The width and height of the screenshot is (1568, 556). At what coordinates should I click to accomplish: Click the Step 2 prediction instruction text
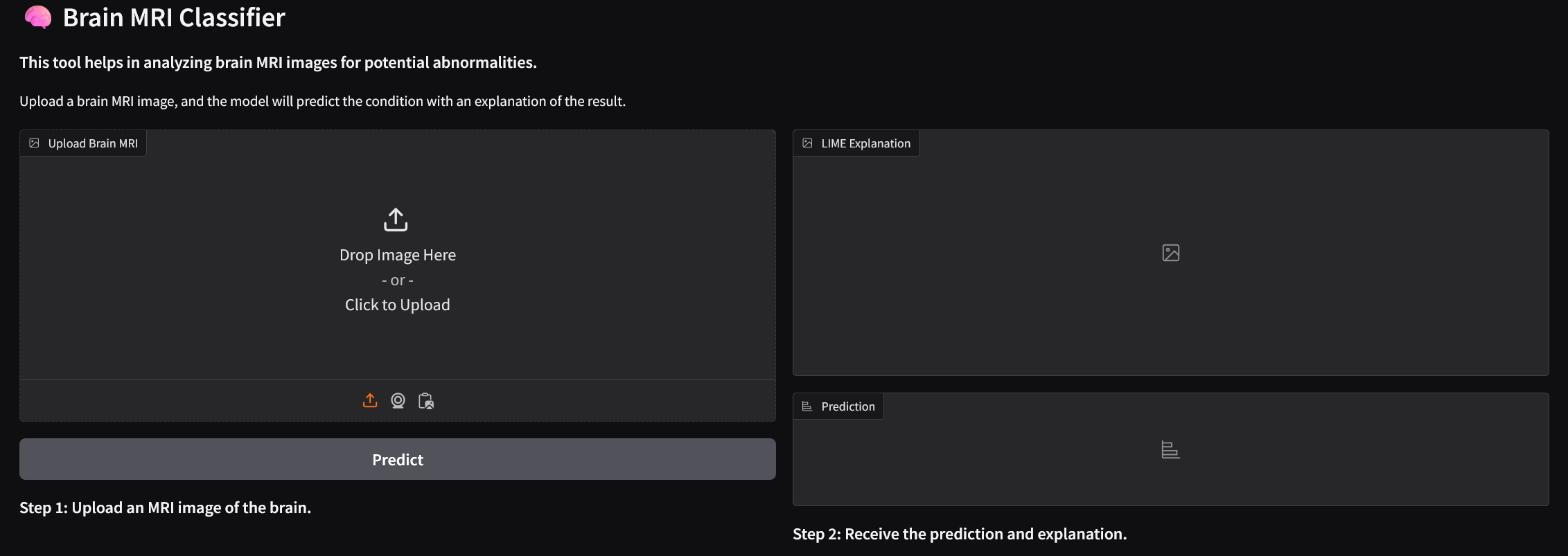point(960,534)
